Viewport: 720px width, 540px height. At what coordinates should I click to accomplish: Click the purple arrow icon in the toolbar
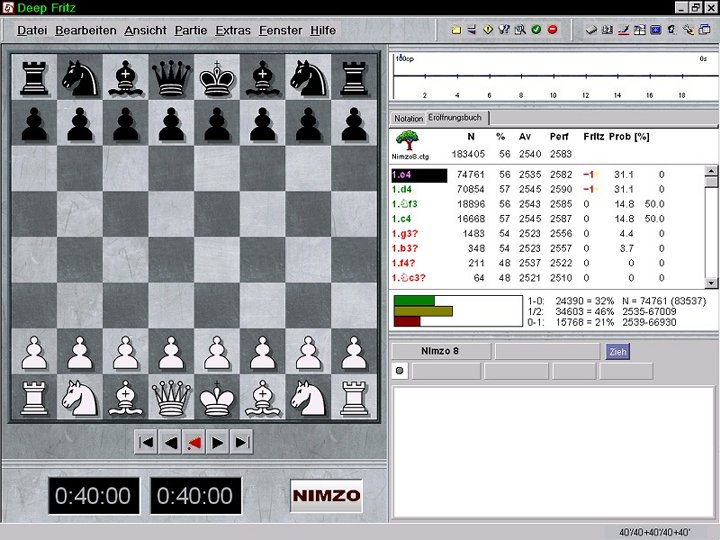472,30
